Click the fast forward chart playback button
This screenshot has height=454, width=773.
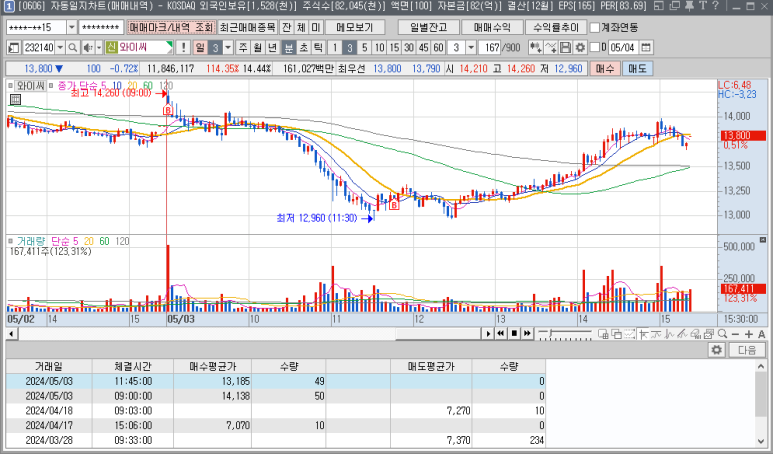(x=527, y=334)
